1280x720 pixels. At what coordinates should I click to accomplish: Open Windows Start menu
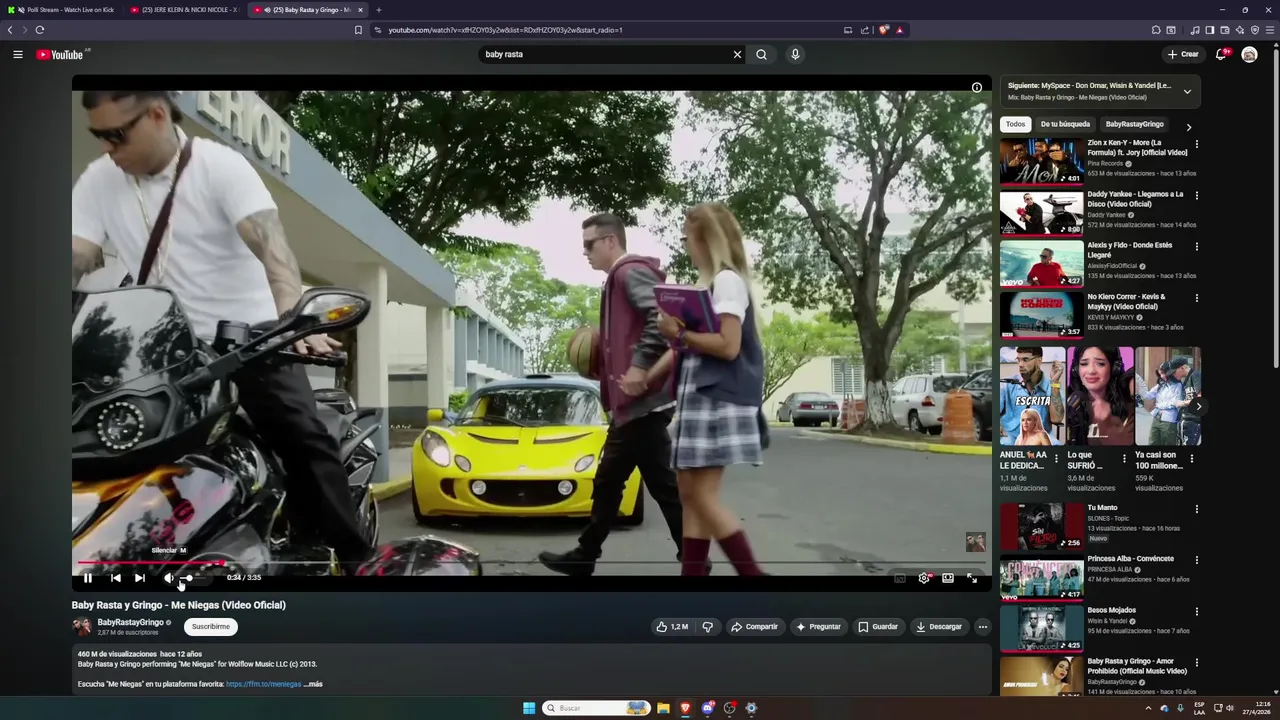click(x=529, y=708)
